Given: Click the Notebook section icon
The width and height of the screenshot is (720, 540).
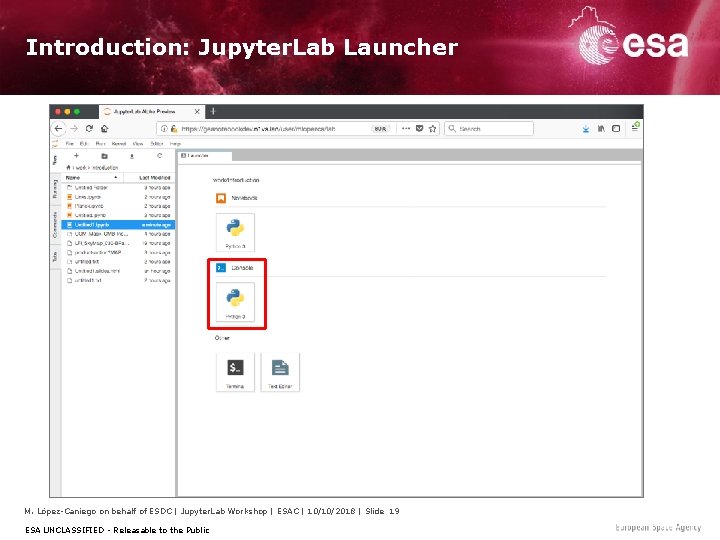Looking at the screenshot, I should [221, 198].
